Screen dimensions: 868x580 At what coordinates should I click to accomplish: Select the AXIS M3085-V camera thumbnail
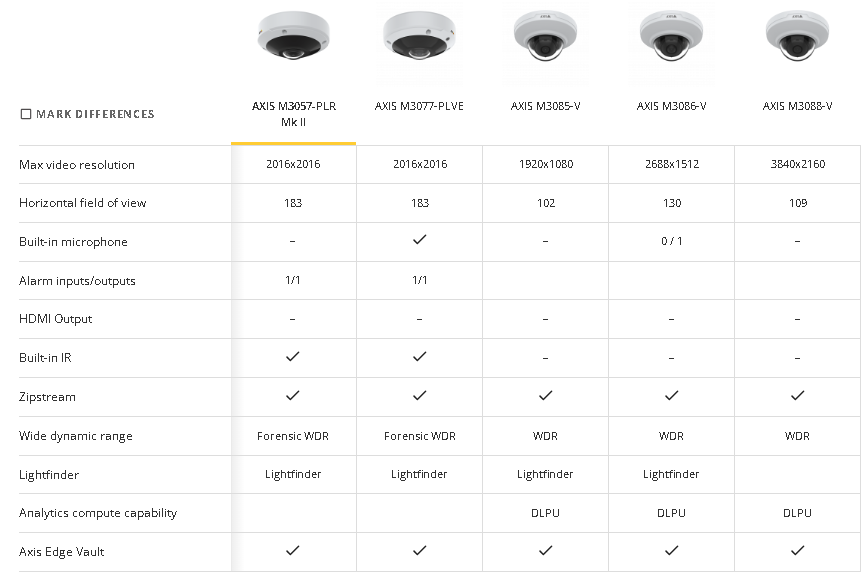tap(545, 35)
